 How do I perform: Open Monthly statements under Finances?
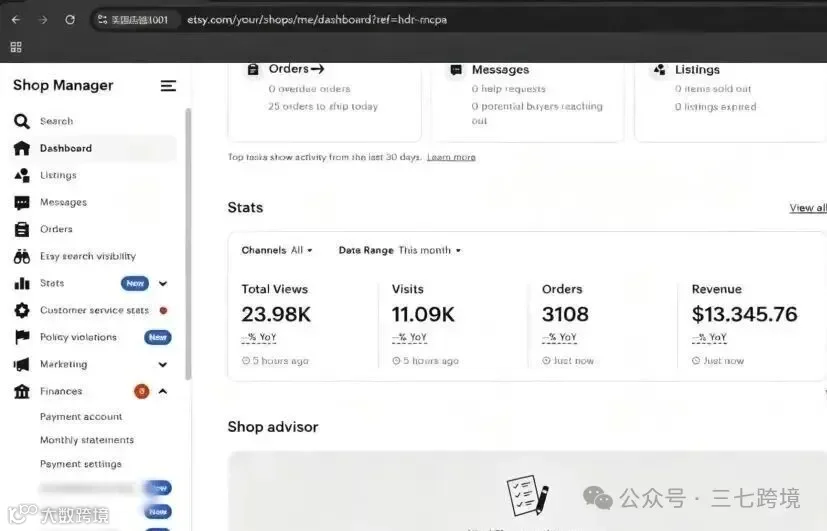pyautogui.click(x=86, y=440)
